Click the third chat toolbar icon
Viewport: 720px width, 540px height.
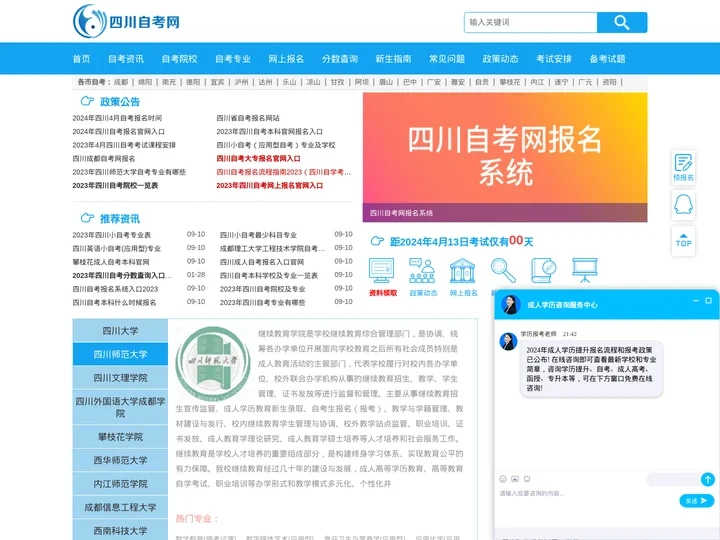(x=527, y=479)
